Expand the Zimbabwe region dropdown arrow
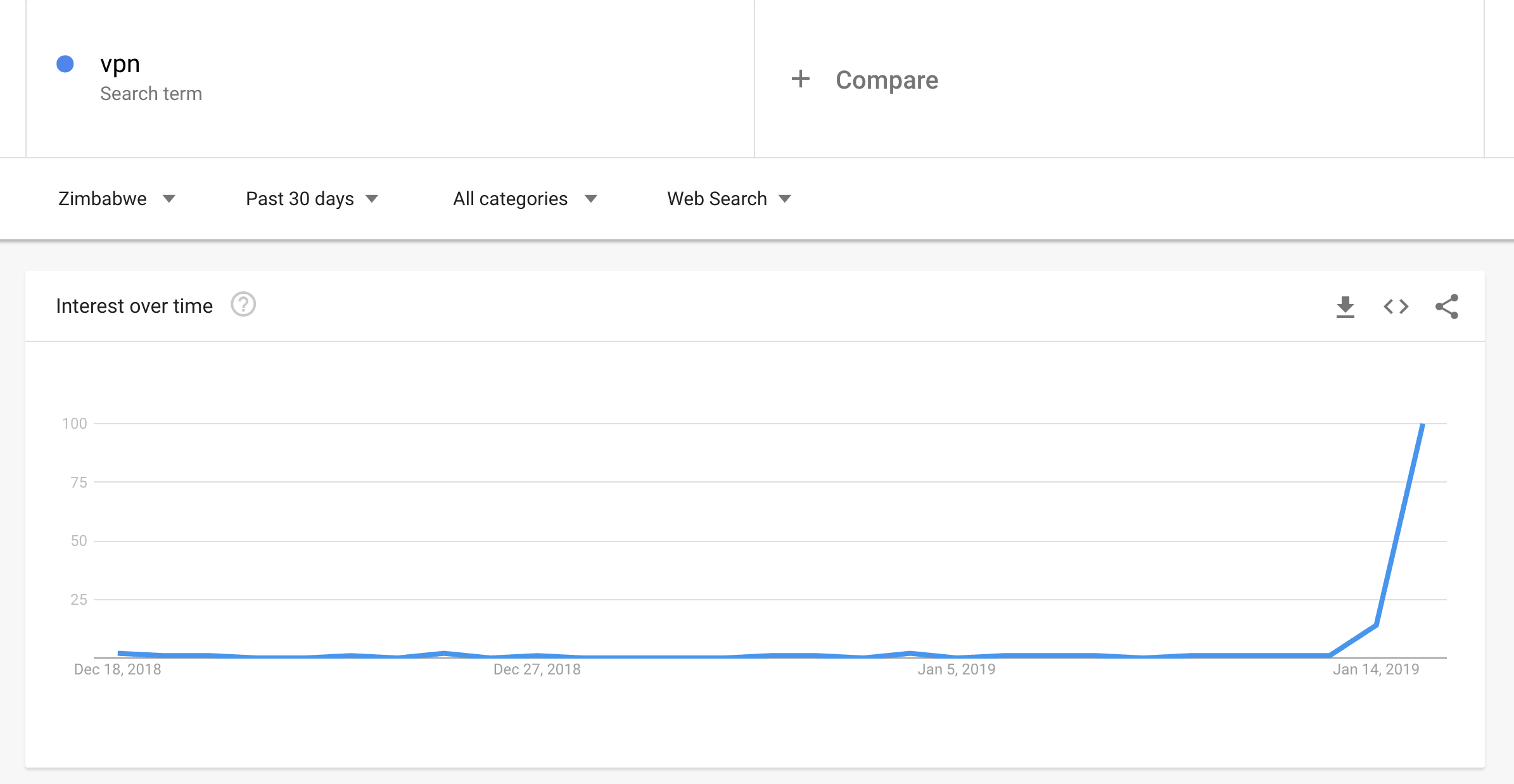The height and width of the screenshot is (784, 1514). click(x=169, y=199)
